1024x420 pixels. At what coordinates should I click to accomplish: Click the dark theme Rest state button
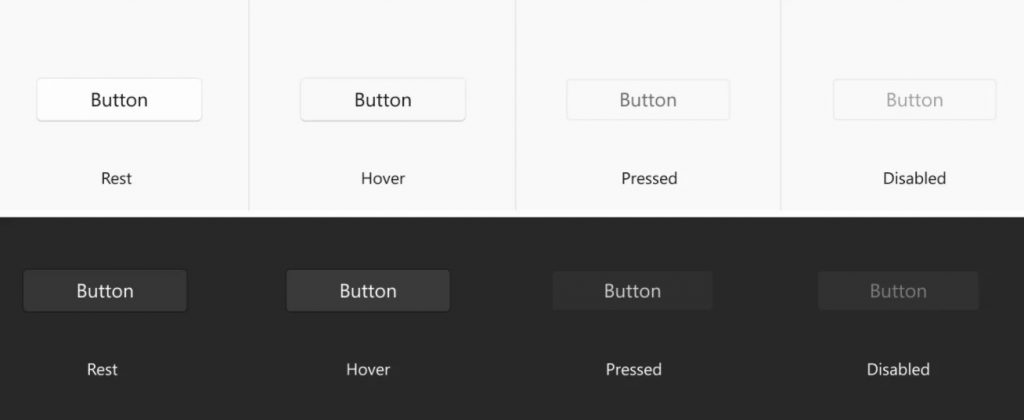click(105, 291)
